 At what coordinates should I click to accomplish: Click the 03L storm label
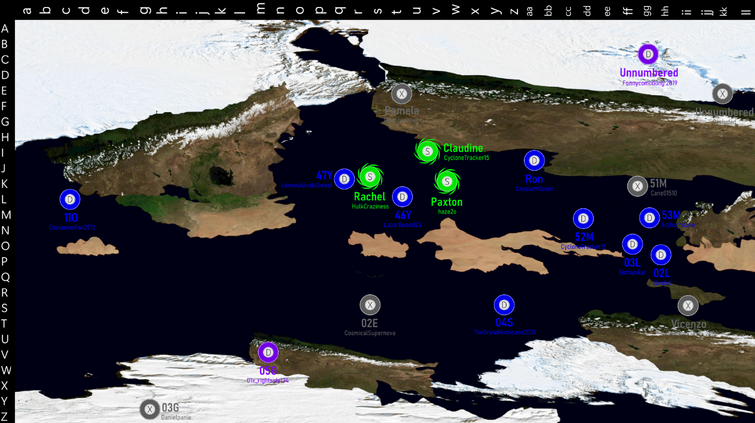point(632,263)
